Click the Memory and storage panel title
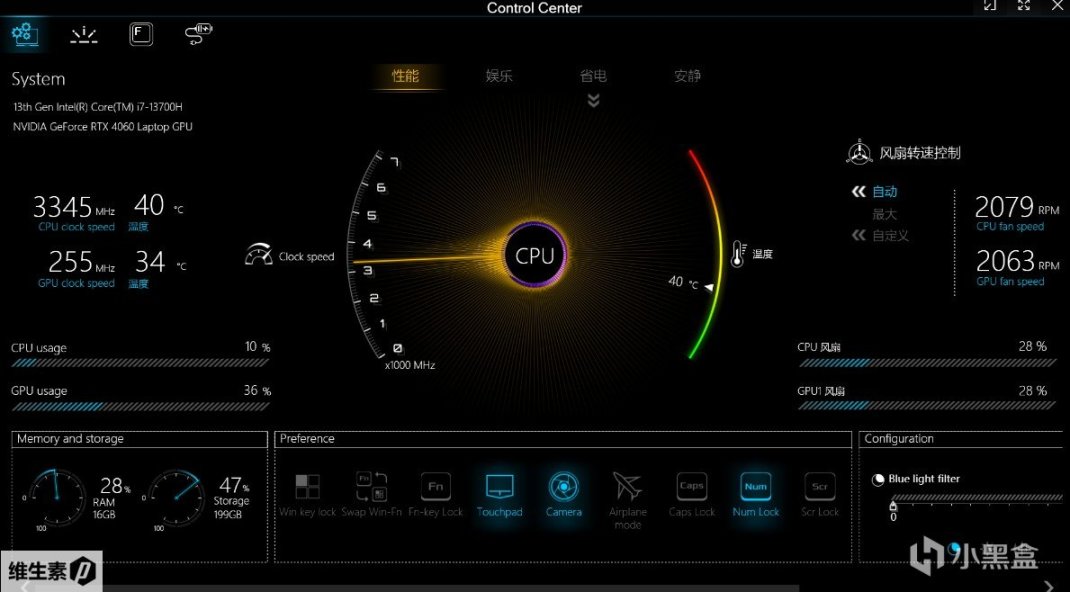1070x592 pixels. coord(70,439)
